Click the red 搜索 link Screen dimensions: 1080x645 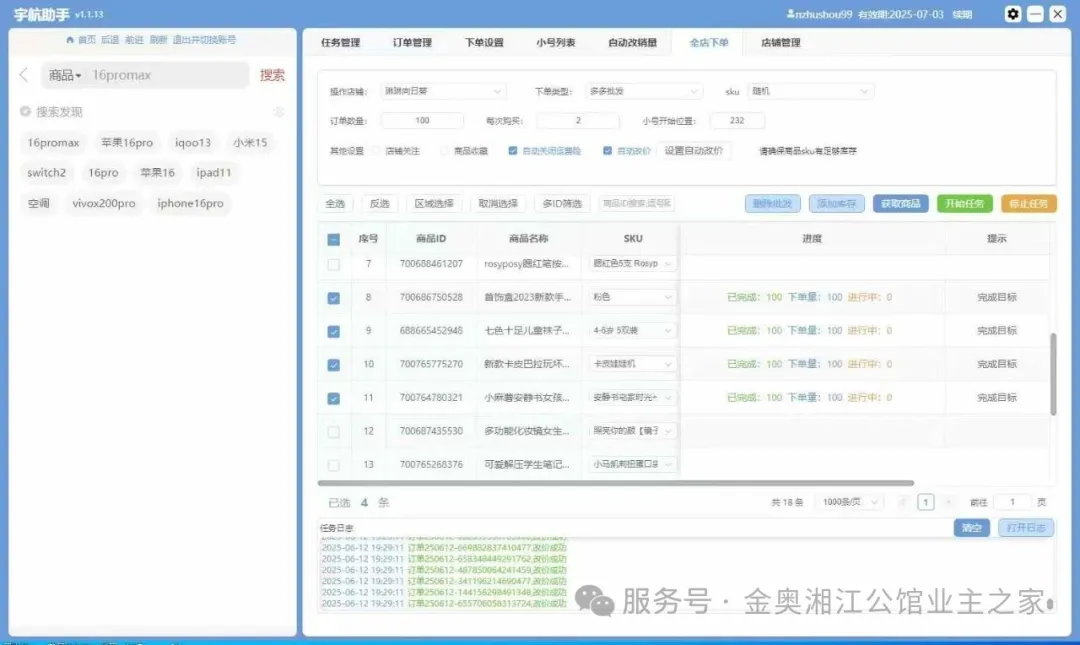pos(272,75)
